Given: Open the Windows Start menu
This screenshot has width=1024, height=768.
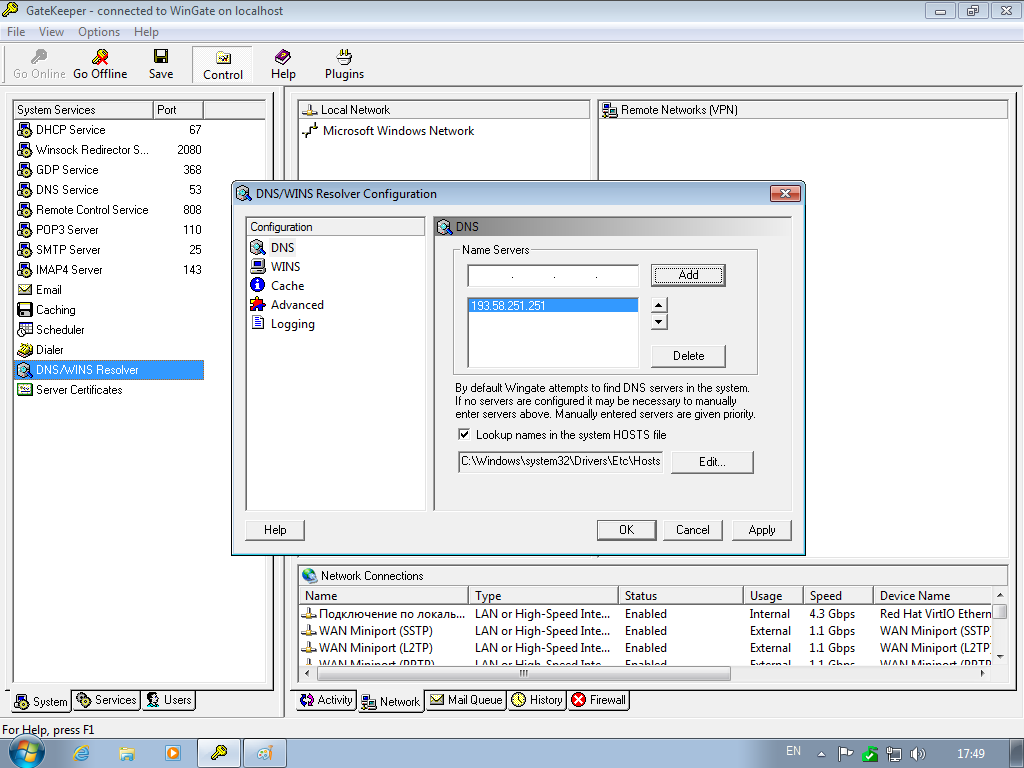Looking at the screenshot, I should tap(26, 753).
